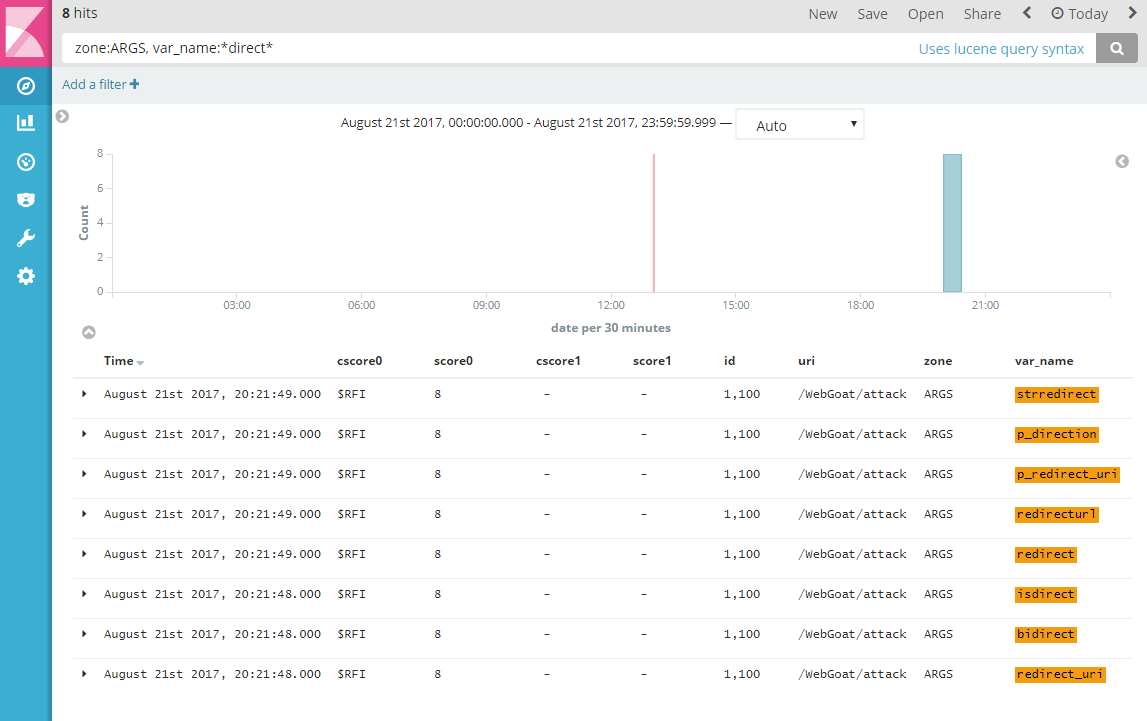Image resolution: width=1147 pixels, height=721 pixels.
Task: Click the score0 column header
Action: pyautogui.click(x=453, y=361)
